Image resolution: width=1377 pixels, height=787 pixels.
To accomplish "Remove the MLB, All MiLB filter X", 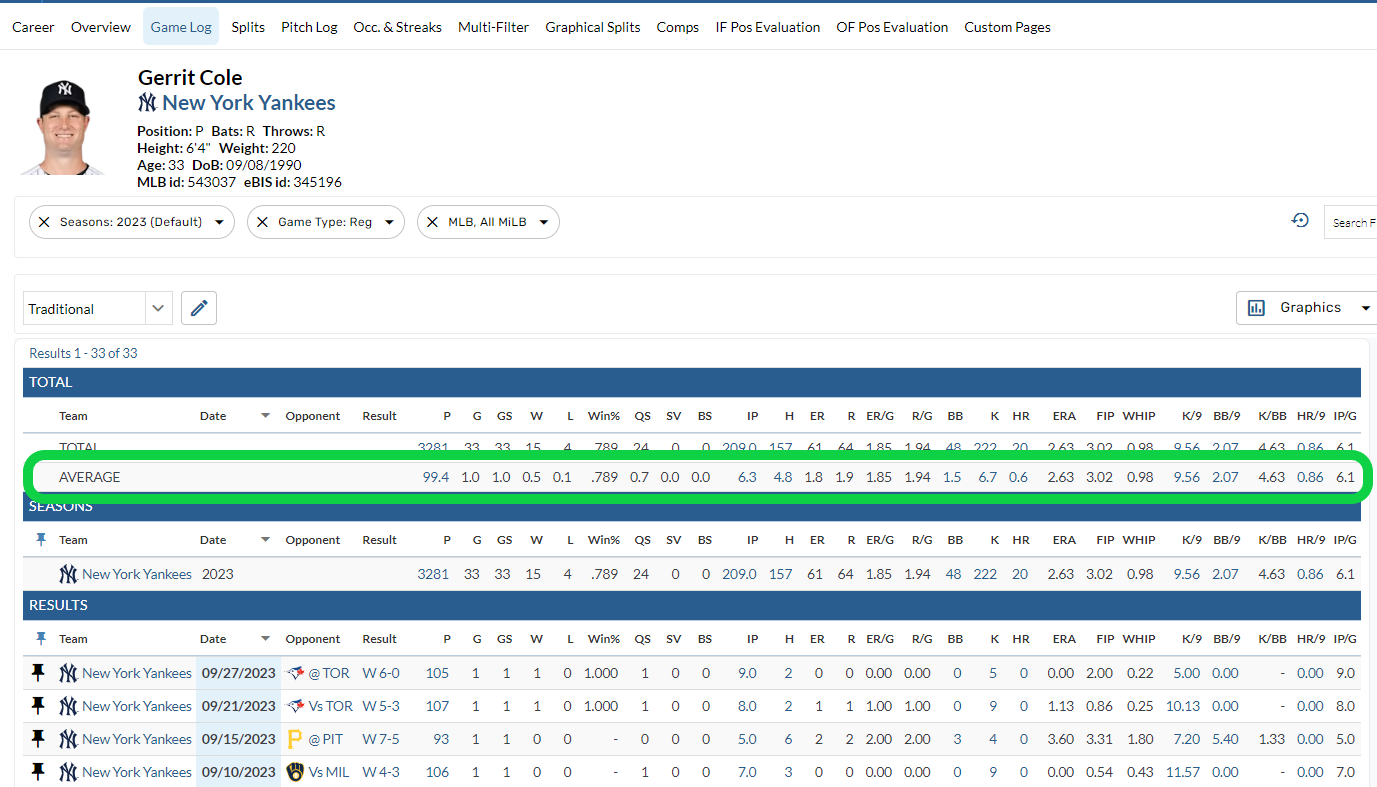I will 432,222.
